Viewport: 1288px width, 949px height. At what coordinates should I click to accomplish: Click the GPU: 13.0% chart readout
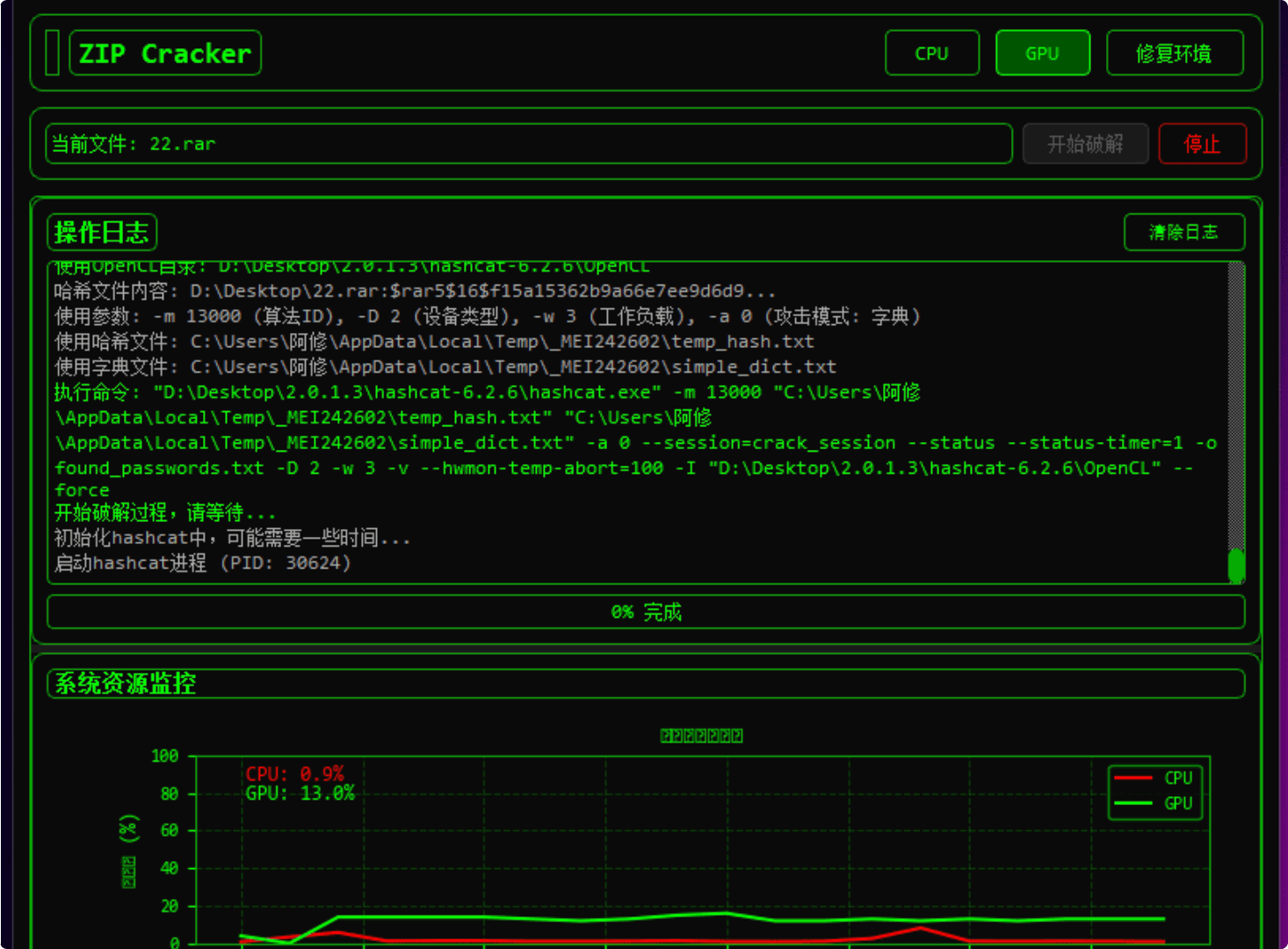click(300, 793)
